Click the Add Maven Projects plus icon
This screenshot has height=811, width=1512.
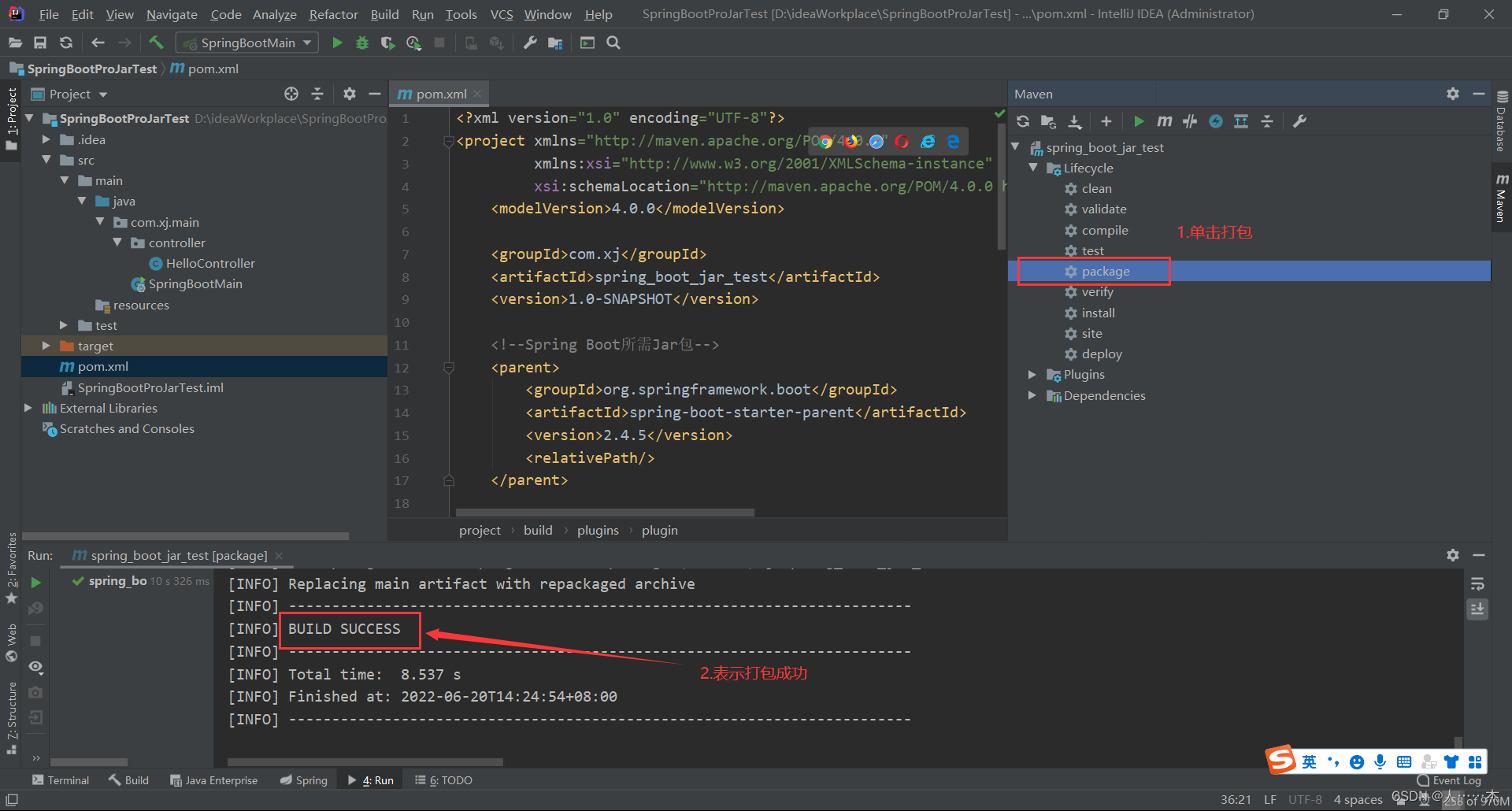pos(1106,121)
